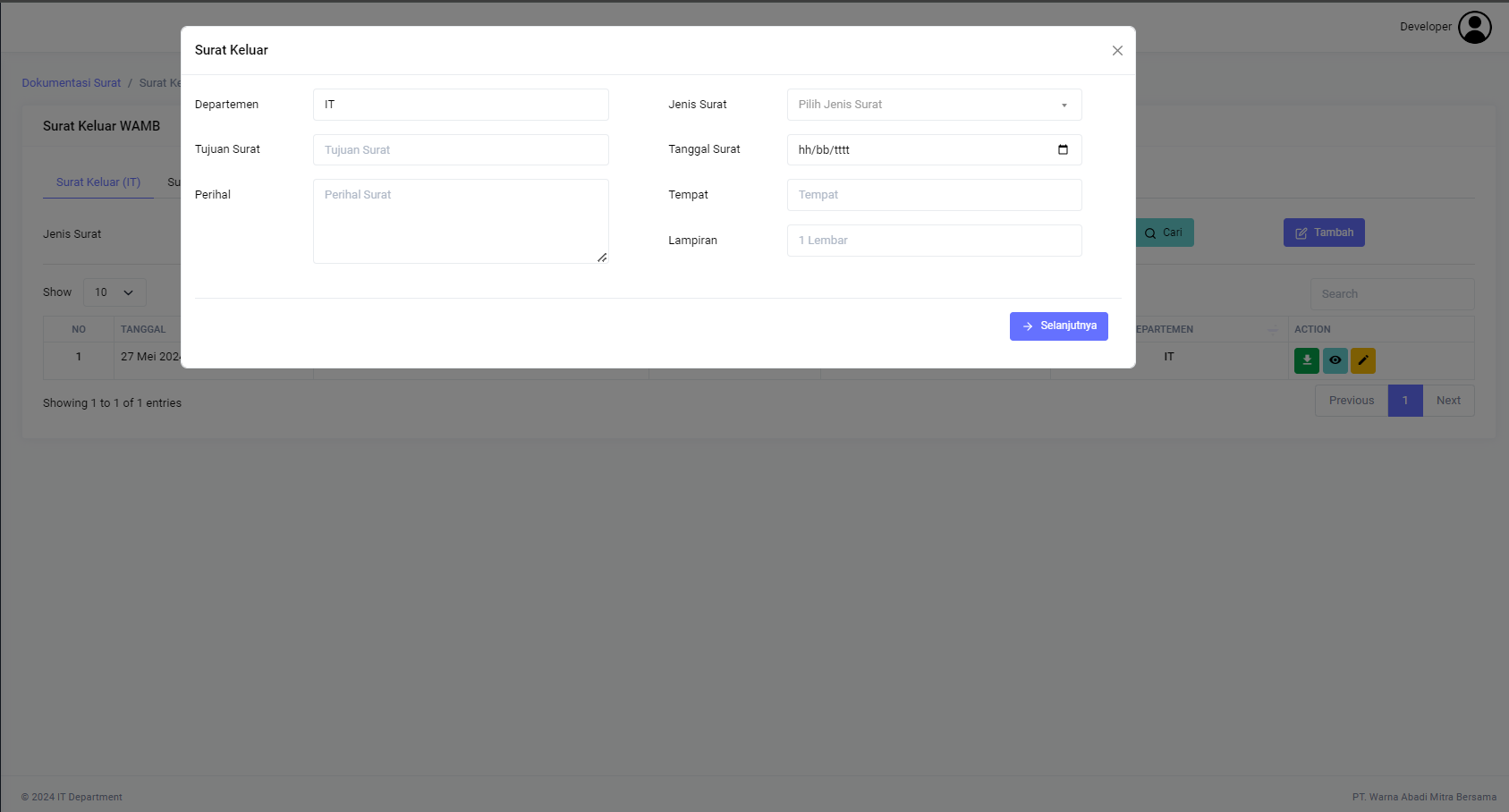Switch to the Surat Keluar (IT) tab
Image resolution: width=1509 pixels, height=812 pixels.
(98, 182)
